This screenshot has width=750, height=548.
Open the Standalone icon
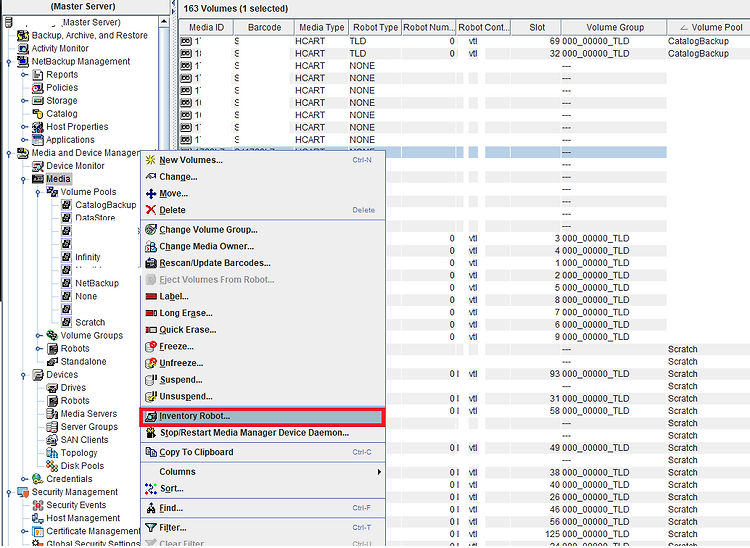pyautogui.click(x=52, y=362)
